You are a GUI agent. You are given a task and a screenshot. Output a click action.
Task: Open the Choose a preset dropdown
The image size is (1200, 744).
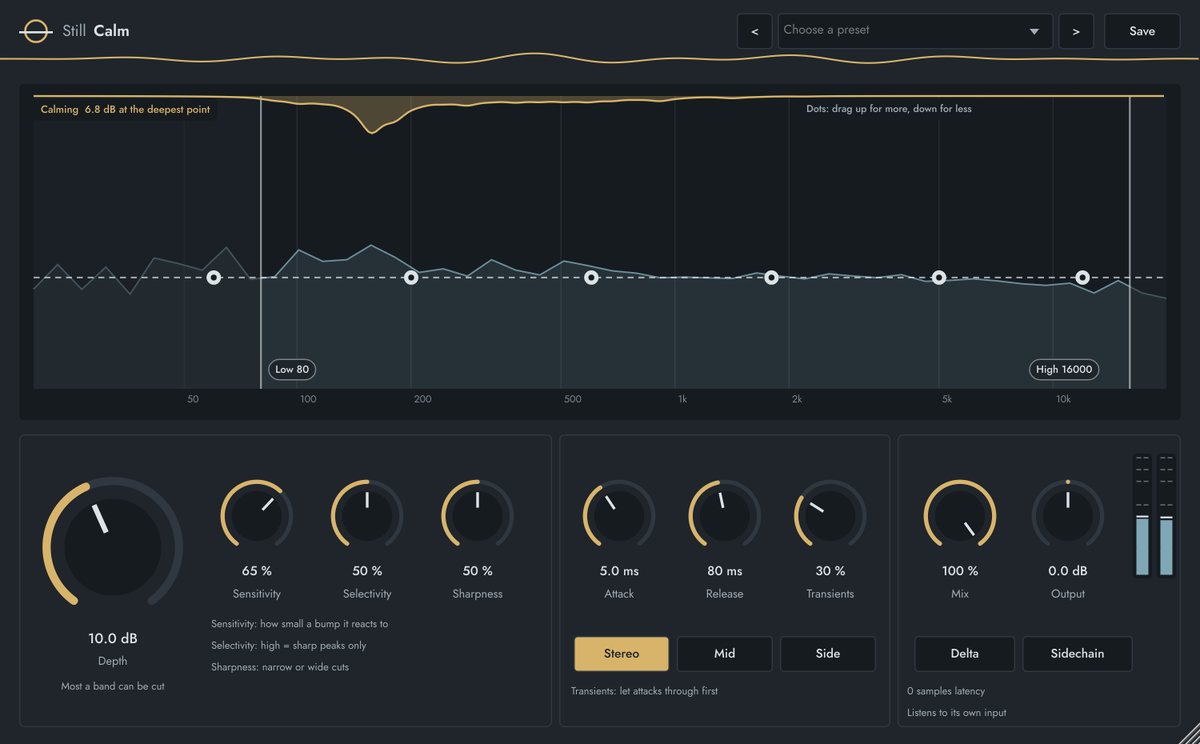915,31
